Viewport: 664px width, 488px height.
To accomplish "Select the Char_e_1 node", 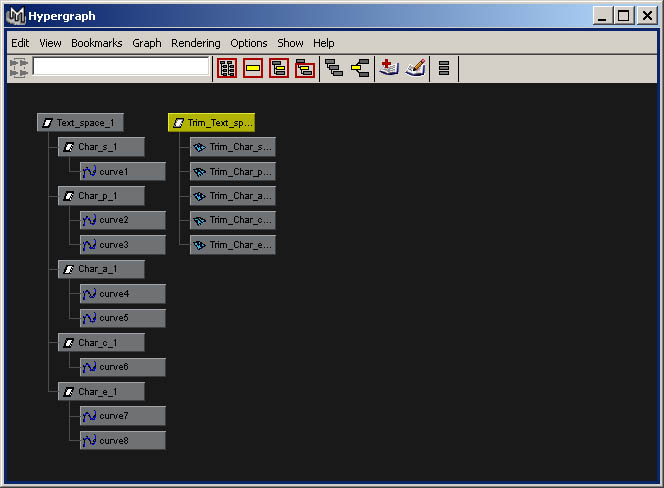I will (101, 391).
